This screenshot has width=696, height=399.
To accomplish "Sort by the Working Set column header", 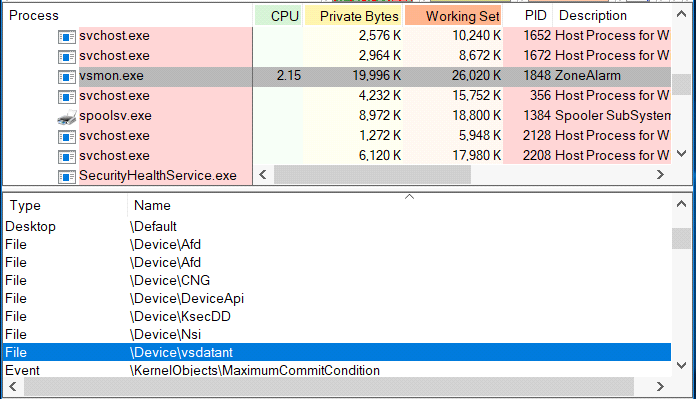I will click(x=453, y=16).
